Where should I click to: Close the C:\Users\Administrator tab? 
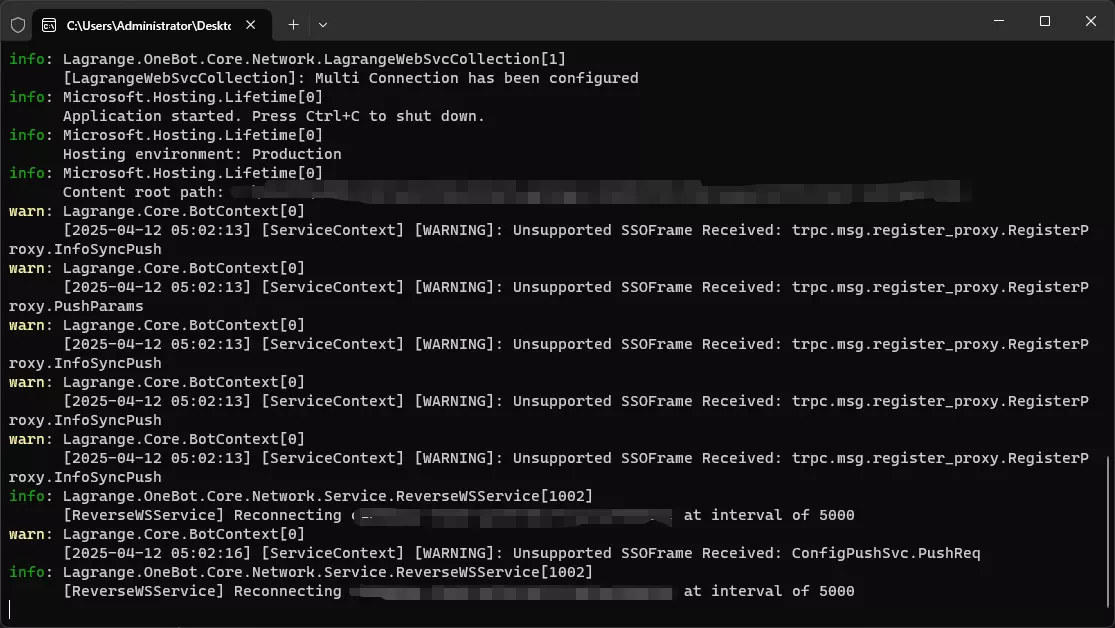pos(250,25)
